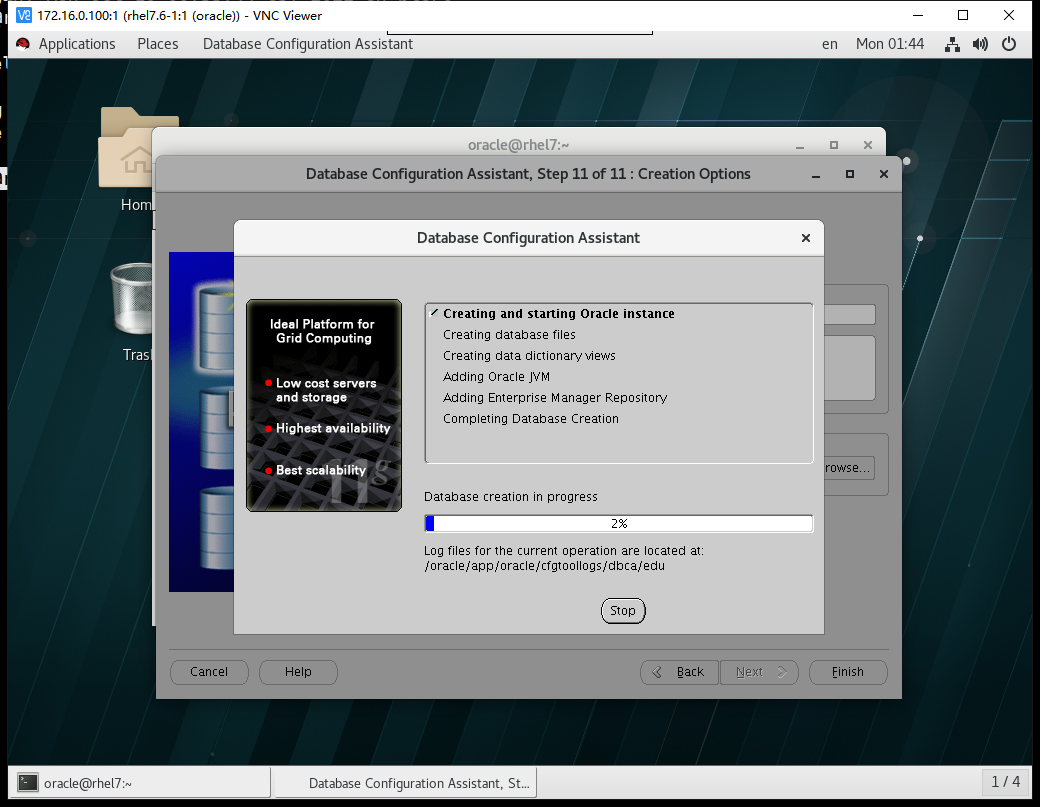The width and height of the screenshot is (1040, 807).
Task: Maximize the oracle@rhel7 terminal window
Action: pos(834,145)
